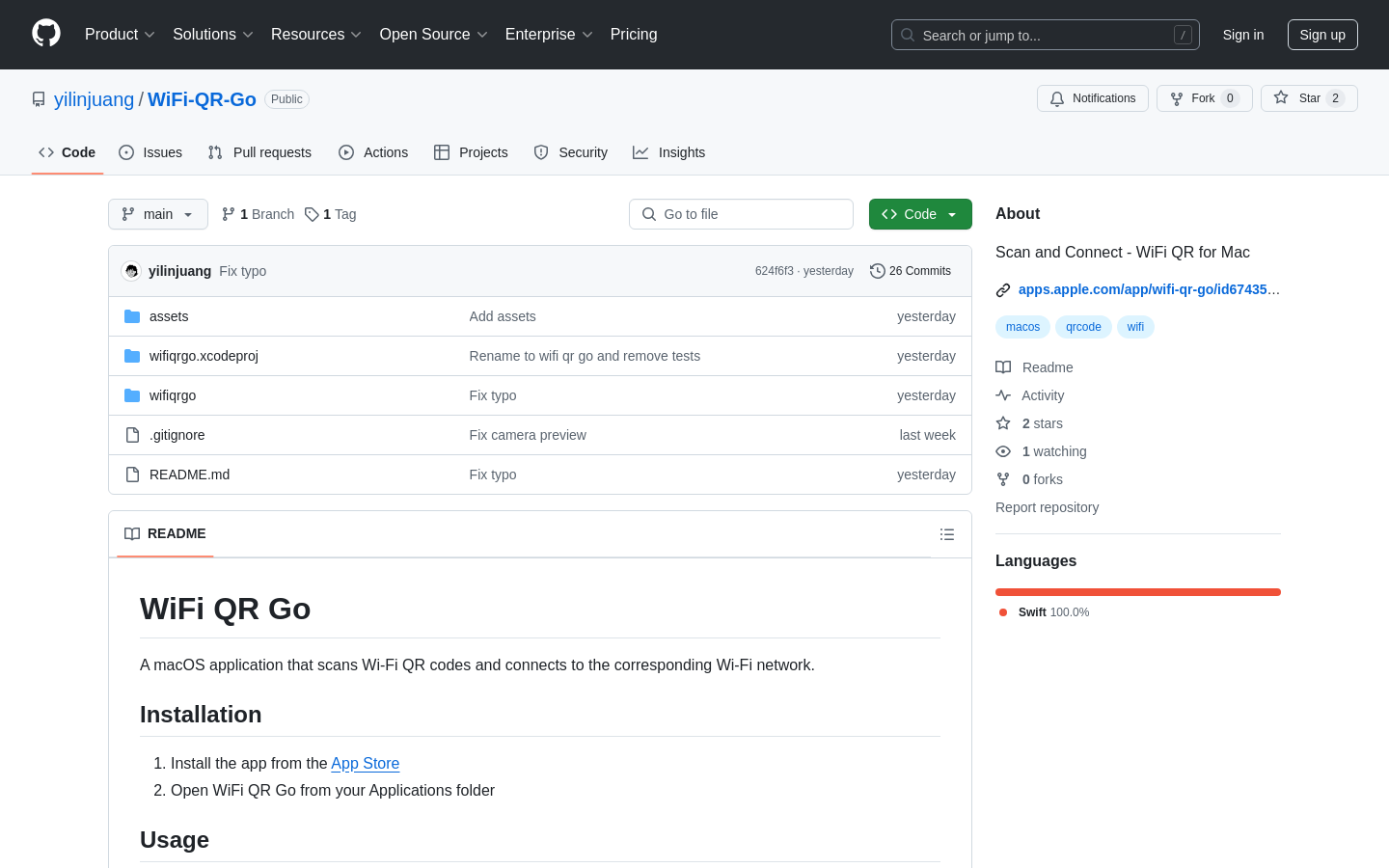View the 1 Branch link
The width and height of the screenshot is (1389, 868).
(258, 214)
